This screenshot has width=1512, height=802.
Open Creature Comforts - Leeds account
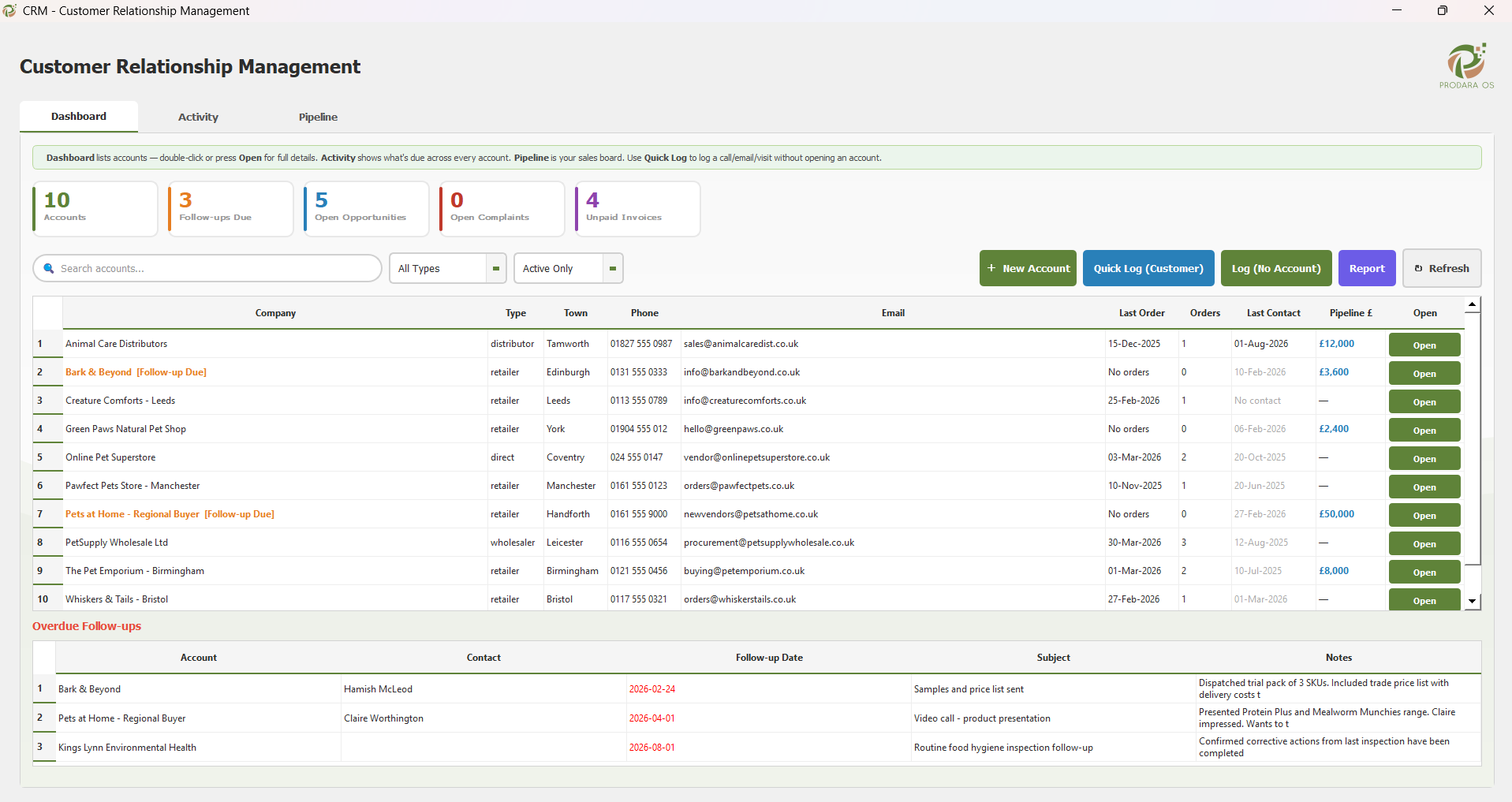click(1424, 401)
